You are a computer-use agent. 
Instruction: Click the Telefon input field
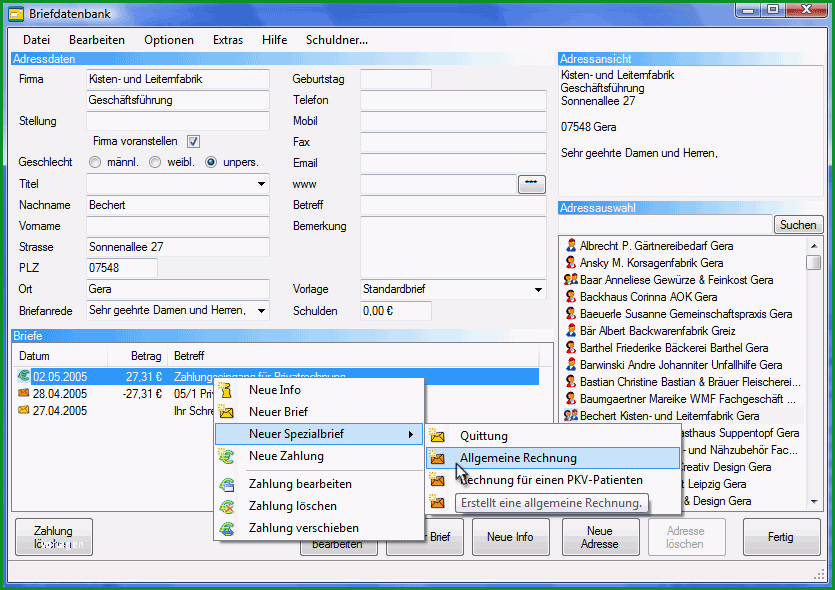pyautogui.click(x=453, y=100)
